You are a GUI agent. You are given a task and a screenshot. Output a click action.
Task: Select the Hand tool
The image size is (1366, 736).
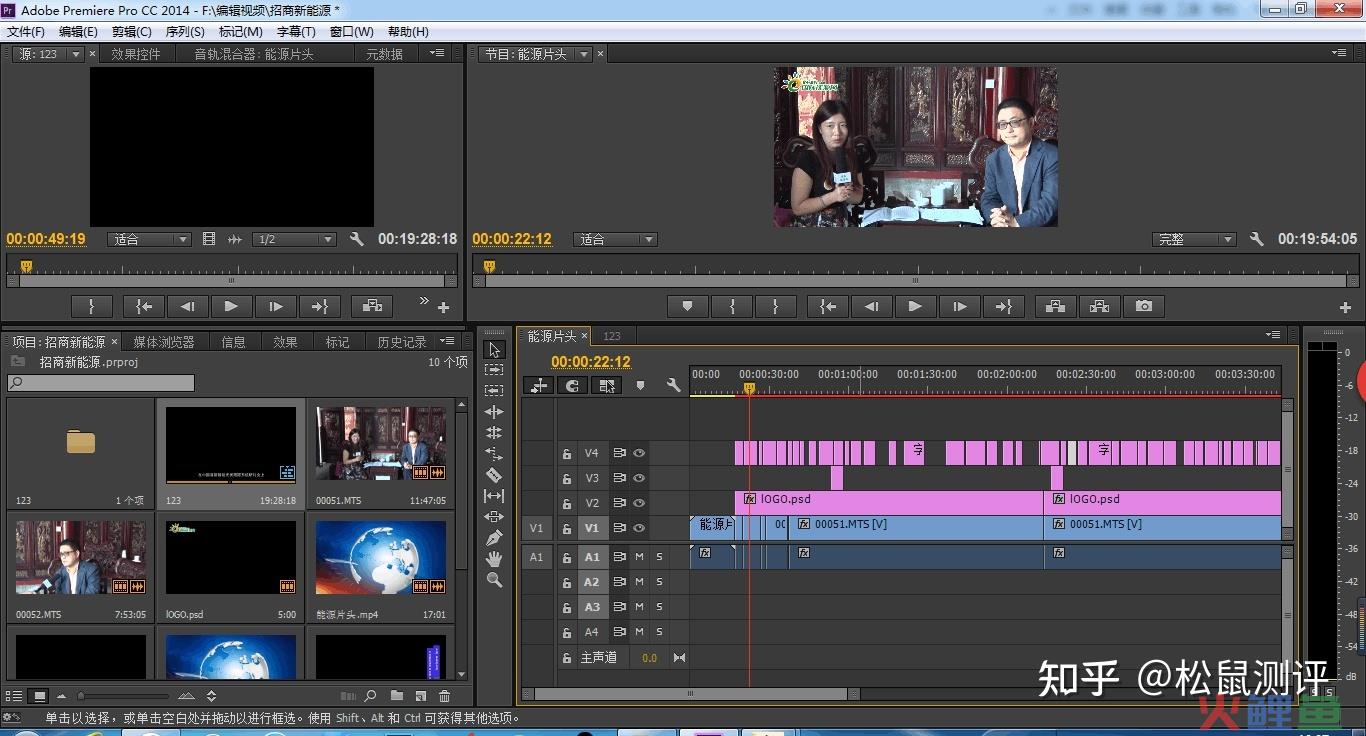(494, 559)
